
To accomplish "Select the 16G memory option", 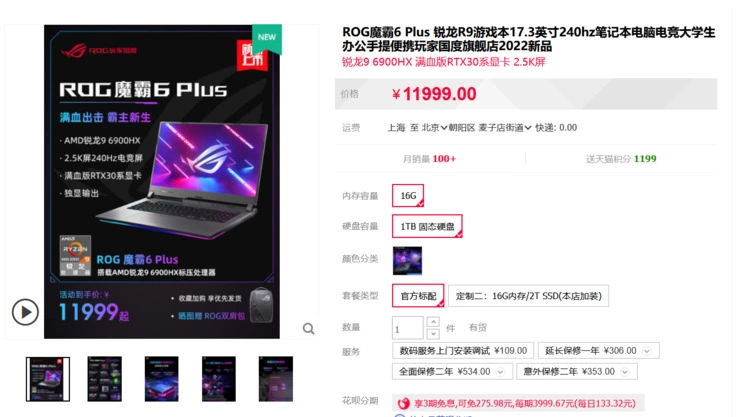I will (408, 196).
